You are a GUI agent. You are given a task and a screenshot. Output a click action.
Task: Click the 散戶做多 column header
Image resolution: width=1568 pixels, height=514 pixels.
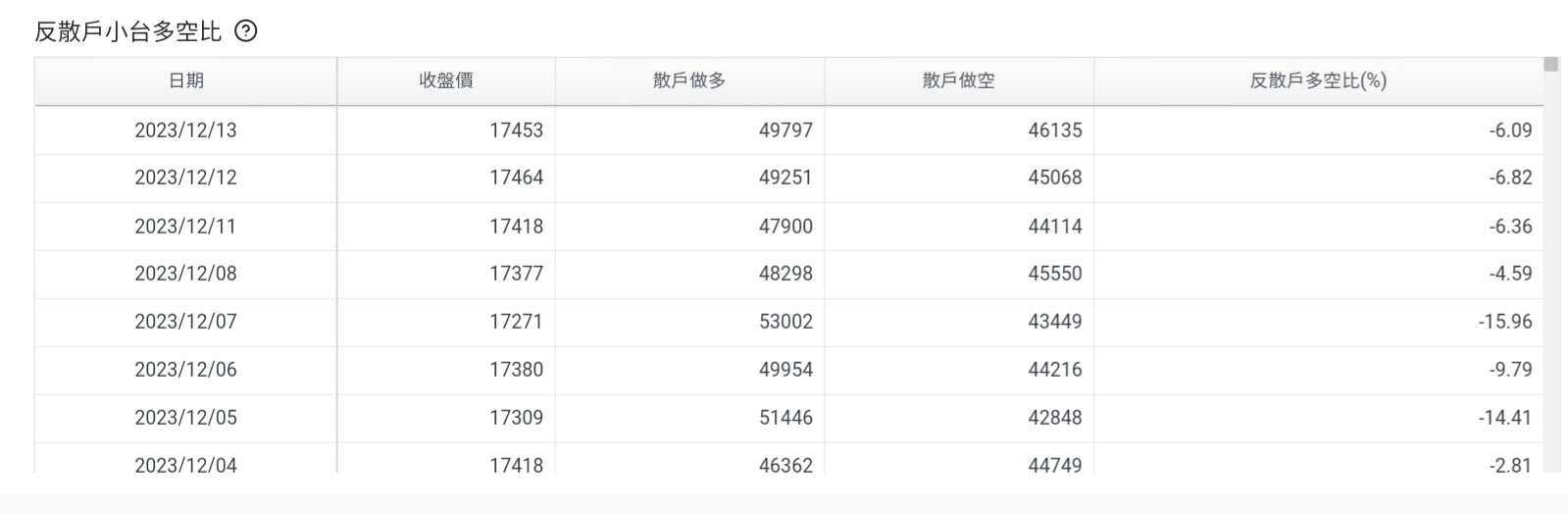689,81
